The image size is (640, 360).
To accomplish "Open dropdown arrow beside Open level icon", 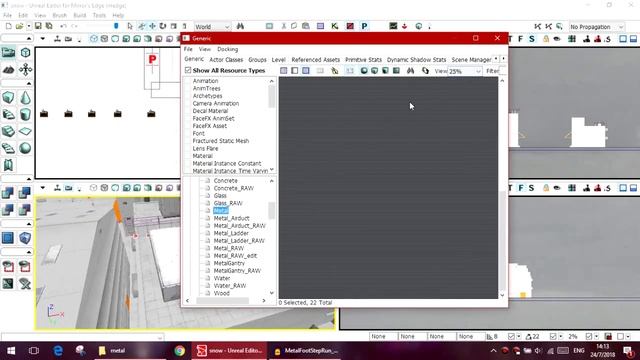I will coord(29,26).
